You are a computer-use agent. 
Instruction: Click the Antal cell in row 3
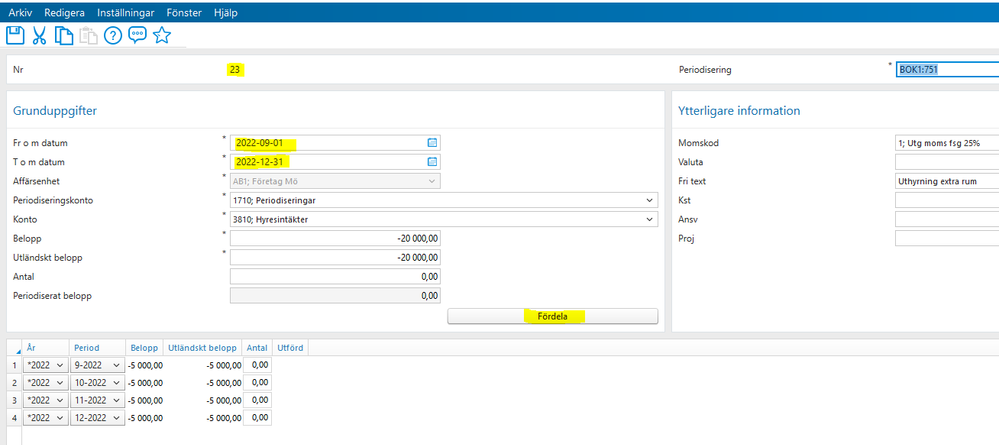pos(257,400)
